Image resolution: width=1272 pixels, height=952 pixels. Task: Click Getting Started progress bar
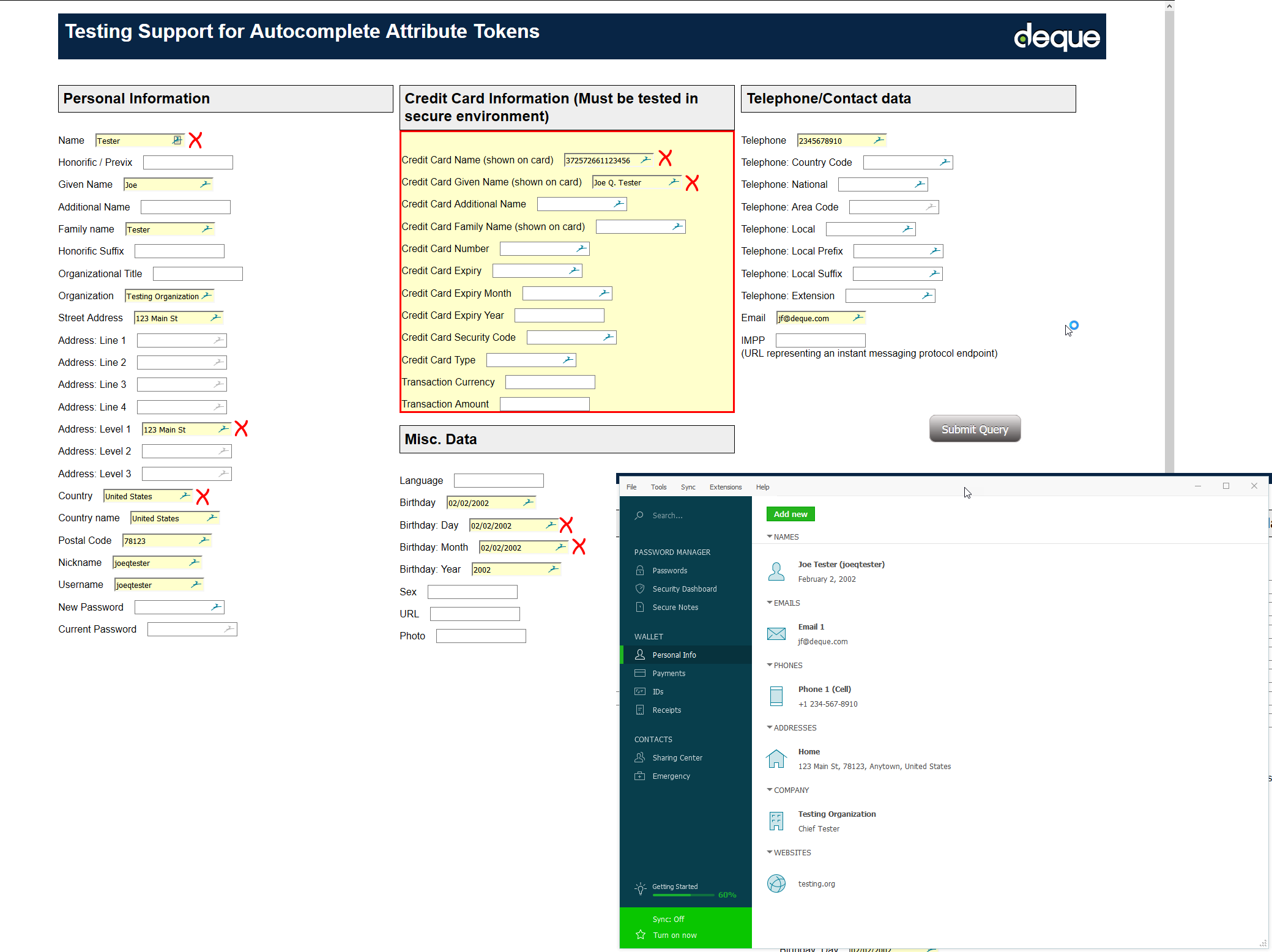683,895
